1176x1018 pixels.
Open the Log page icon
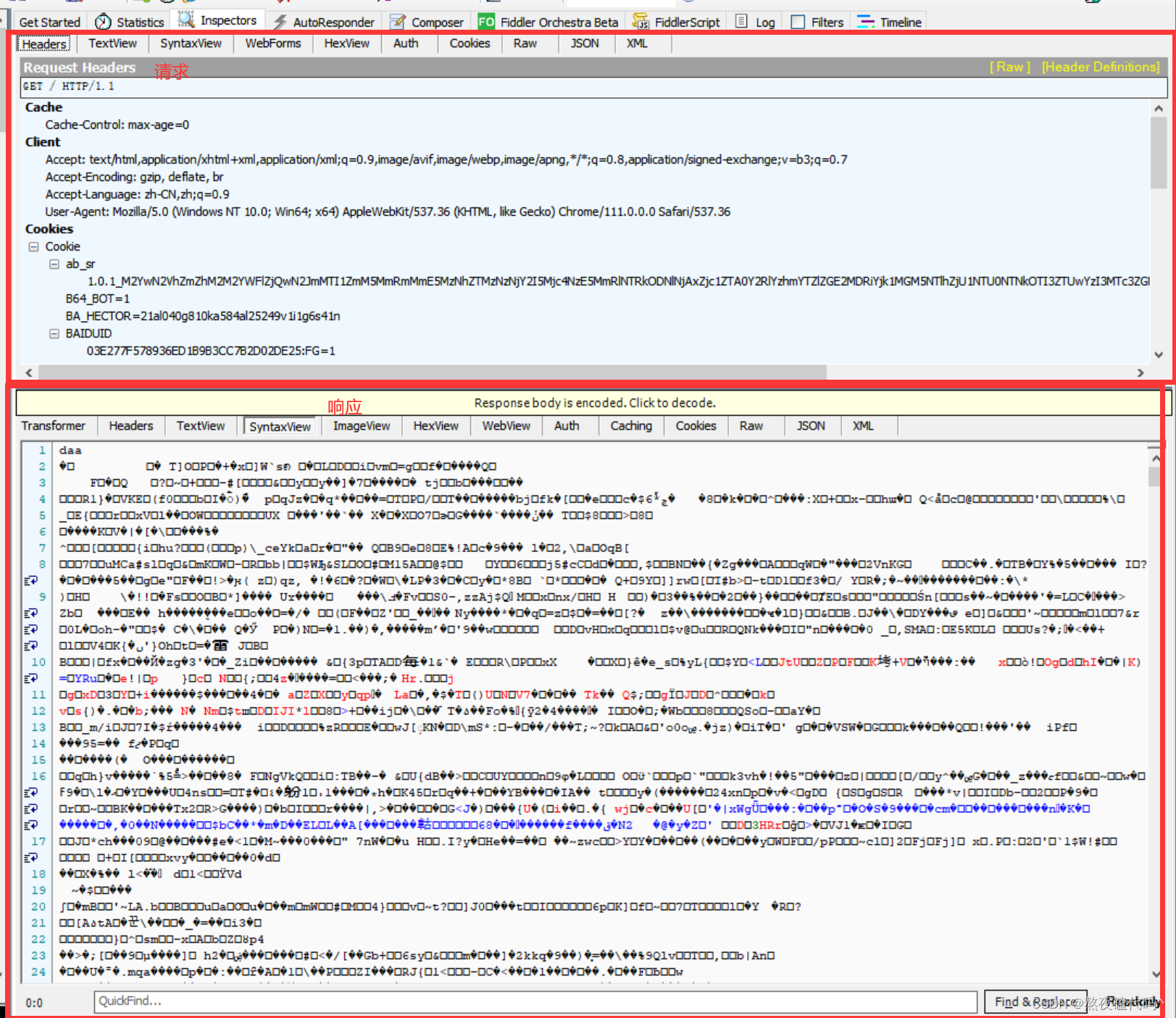pyautogui.click(x=741, y=21)
